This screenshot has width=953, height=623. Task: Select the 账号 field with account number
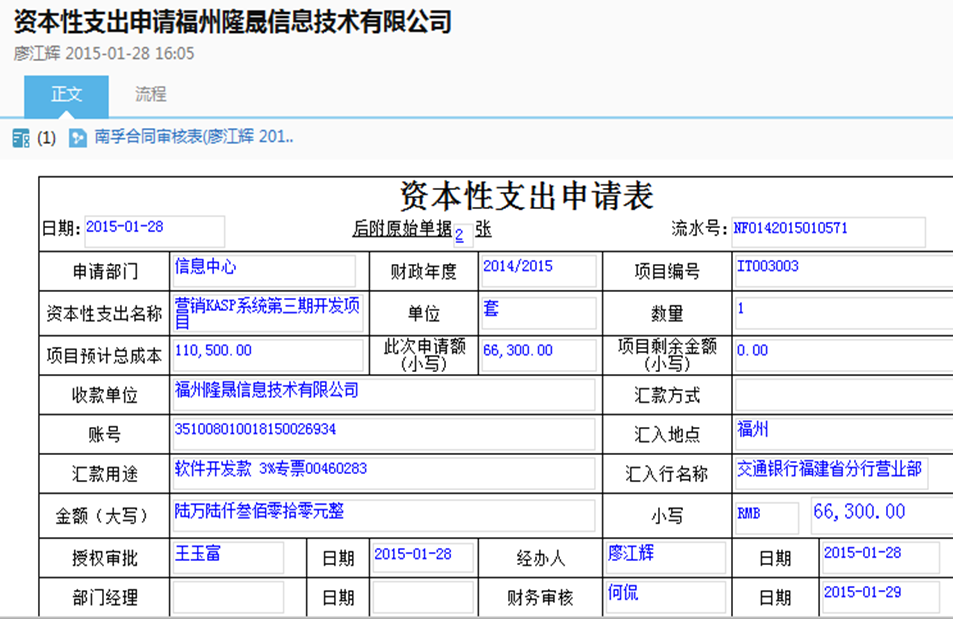[x=383, y=434]
